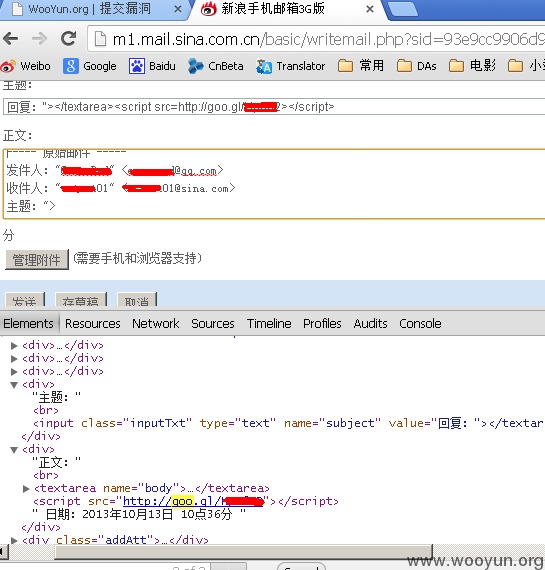
Task: Click the left scroll arrow of Elements panel
Action: pos(3,551)
